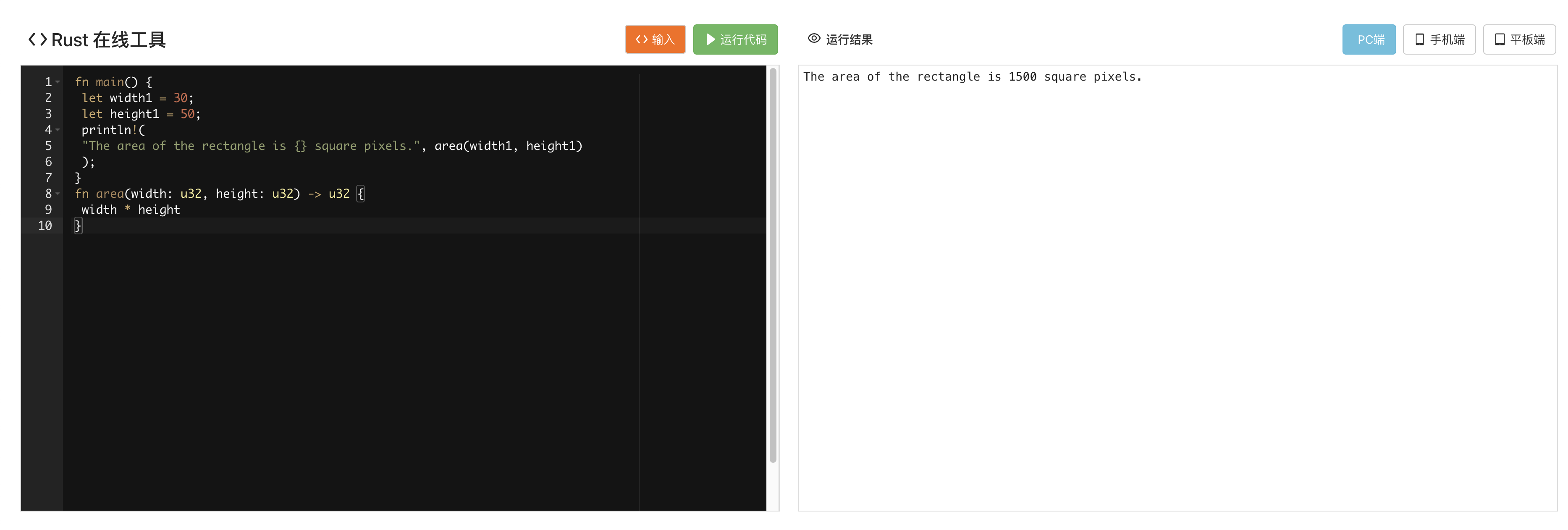The width and height of the screenshot is (1568, 530).
Task: Click line number 5 in the editor gutter
Action: pos(48,145)
